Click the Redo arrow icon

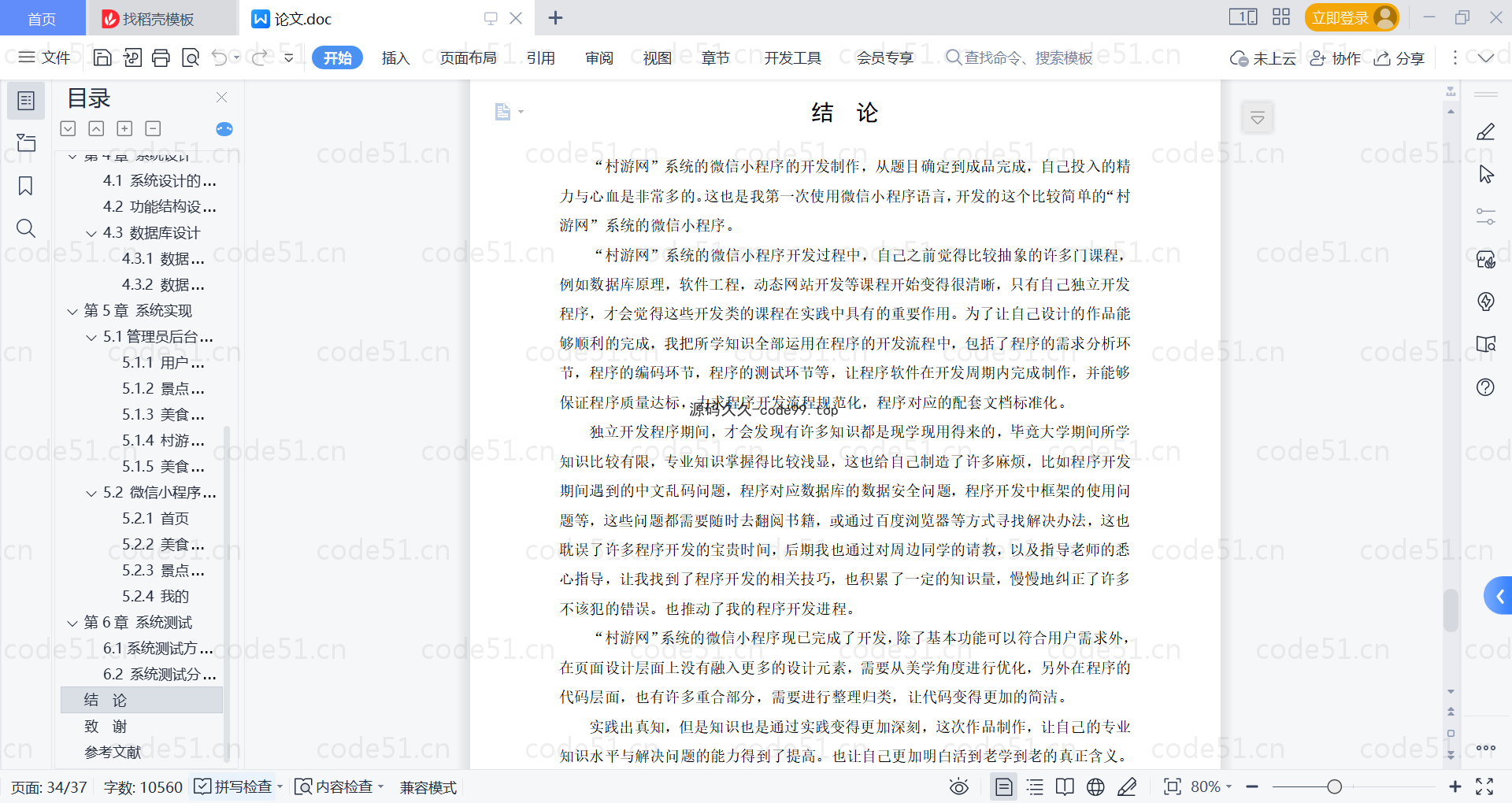click(259, 57)
